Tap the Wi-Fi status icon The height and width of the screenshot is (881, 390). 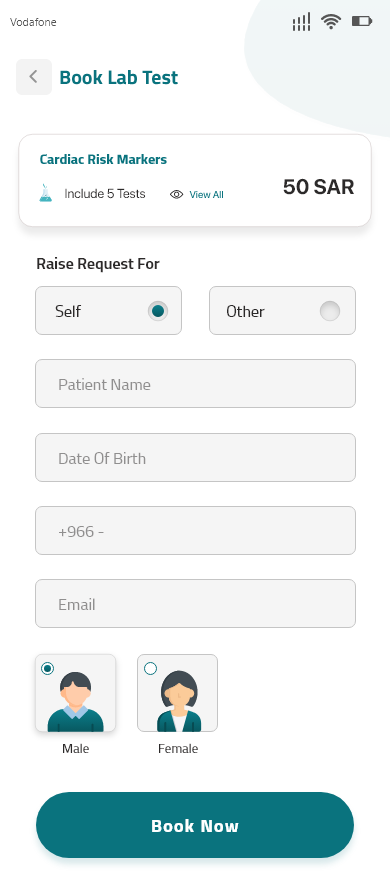[x=331, y=22]
